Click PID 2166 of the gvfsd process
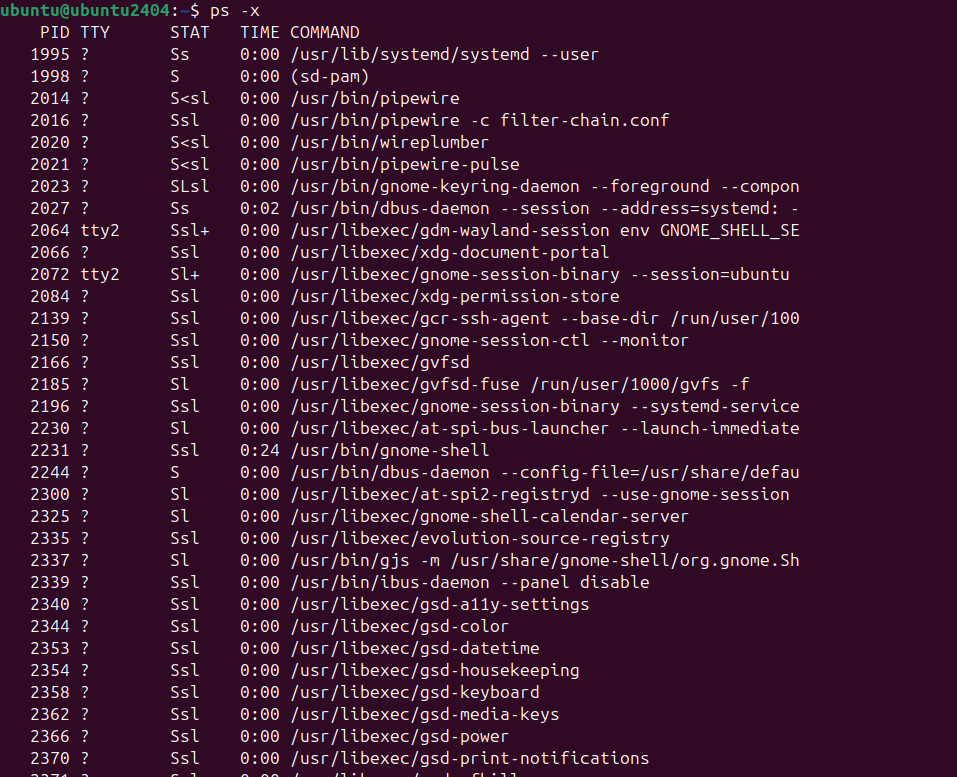The height and width of the screenshot is (777, 957). [50, 362]
